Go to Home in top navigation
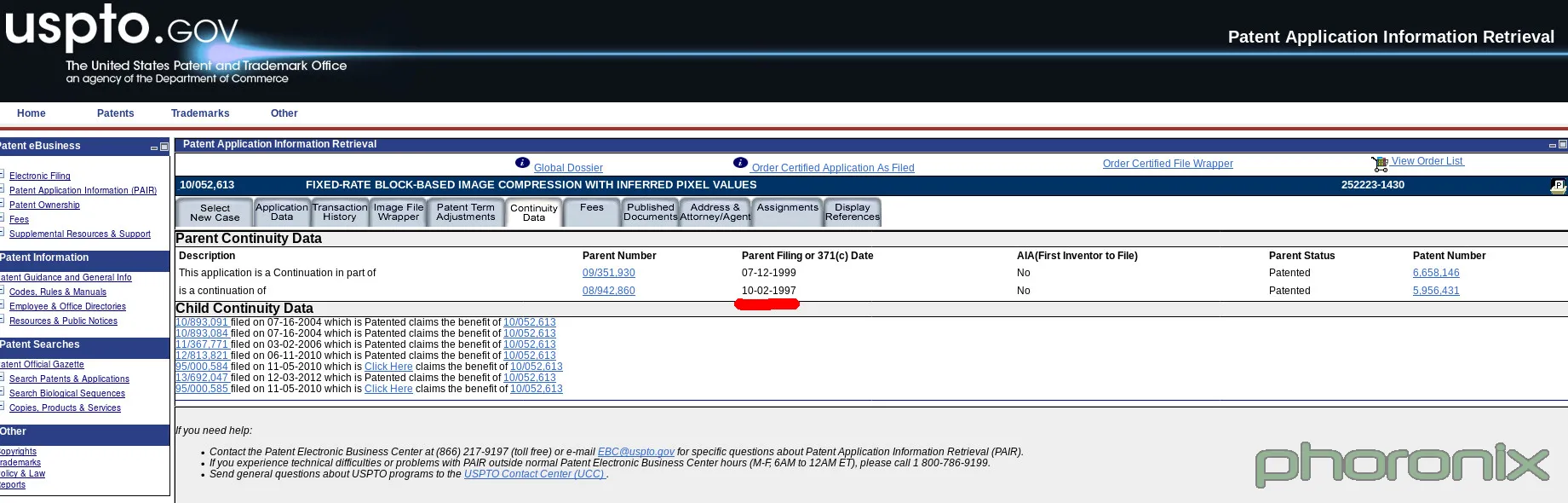 tap(32, 113)
